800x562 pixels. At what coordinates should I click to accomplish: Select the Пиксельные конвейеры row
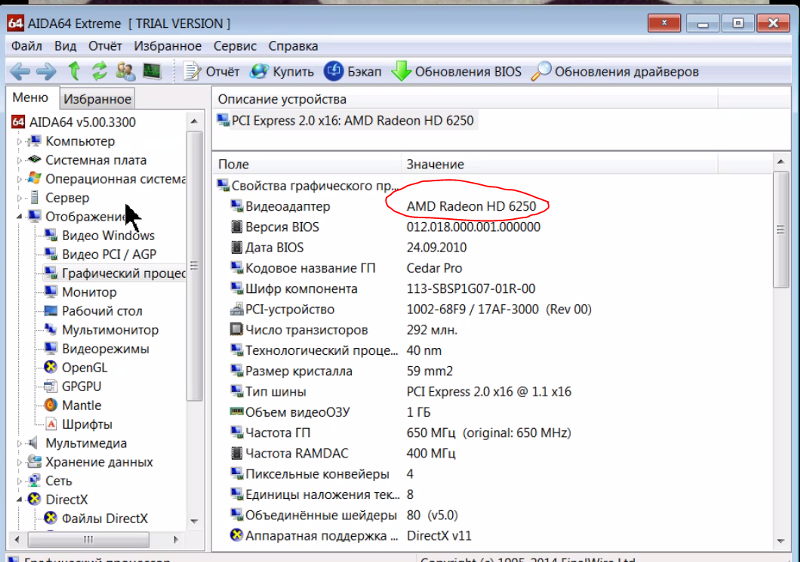pyautogui.click(x=492, y=474)
